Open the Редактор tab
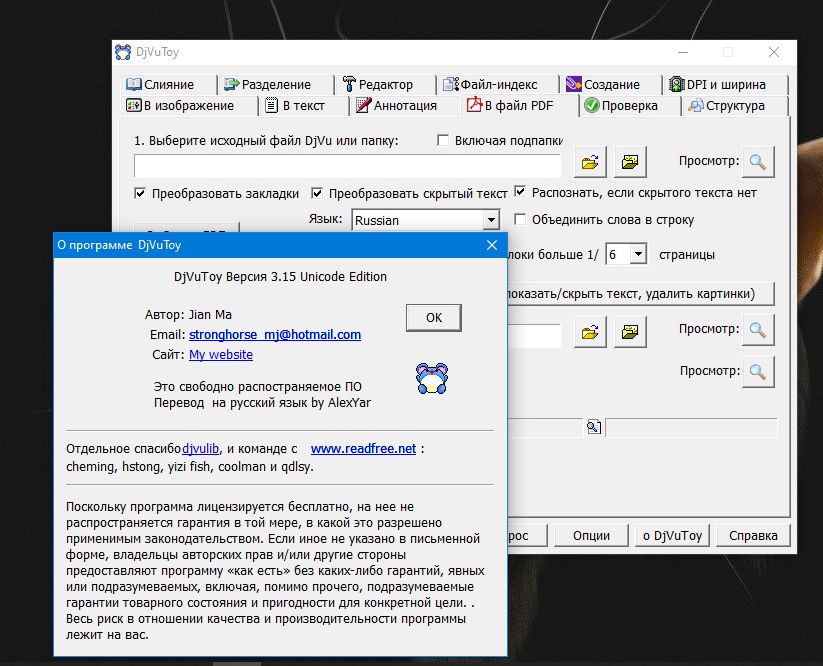 coord(385,84)
